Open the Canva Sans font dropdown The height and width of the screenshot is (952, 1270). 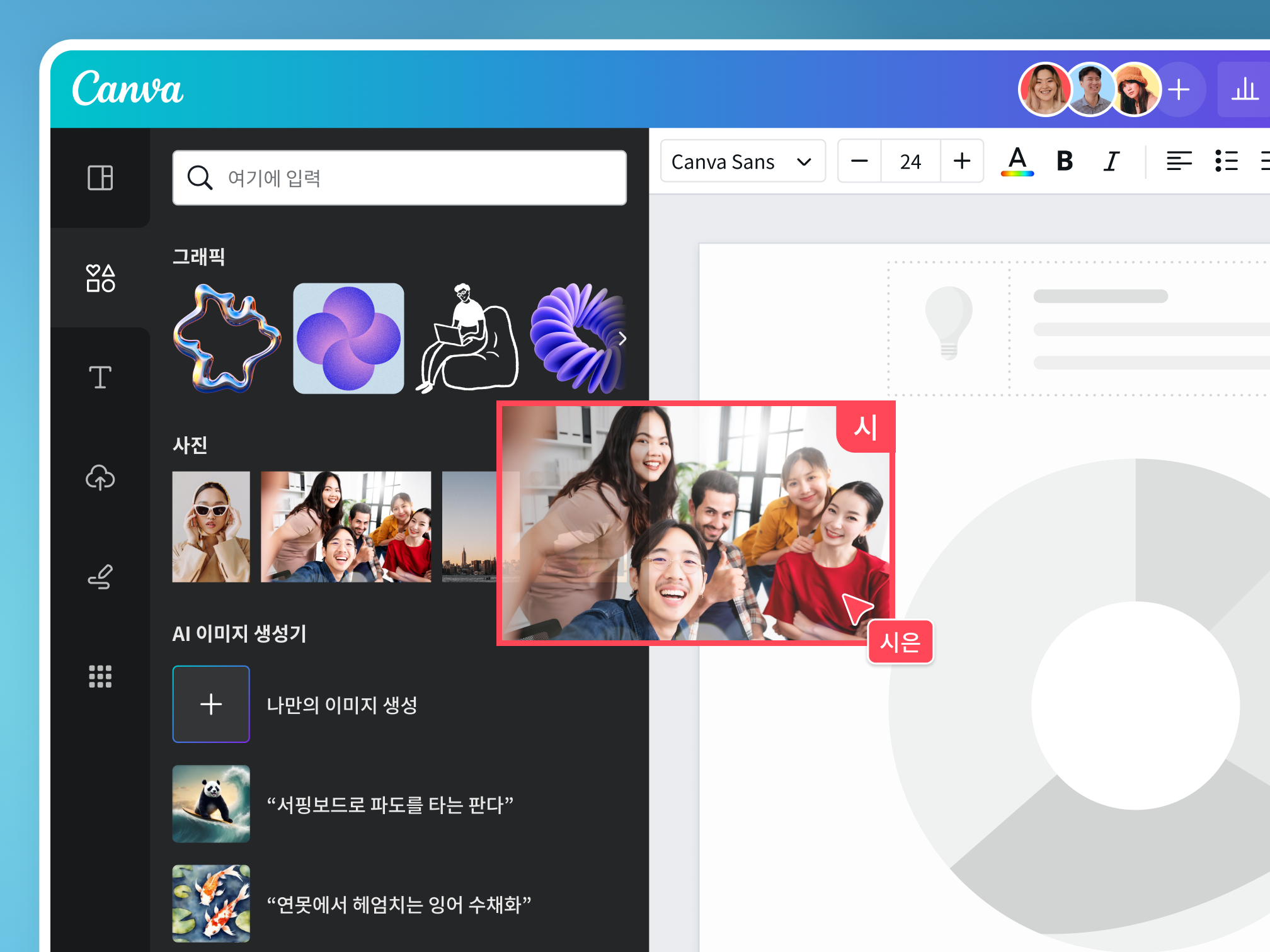tap(742, 162)
